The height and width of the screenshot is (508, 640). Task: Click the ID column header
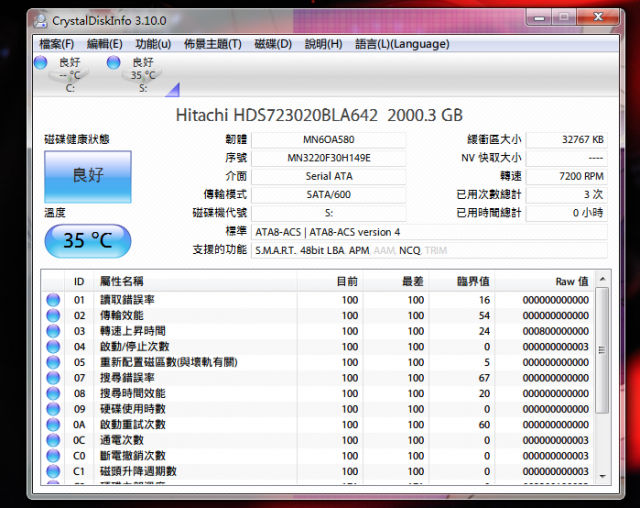point(79,282)
